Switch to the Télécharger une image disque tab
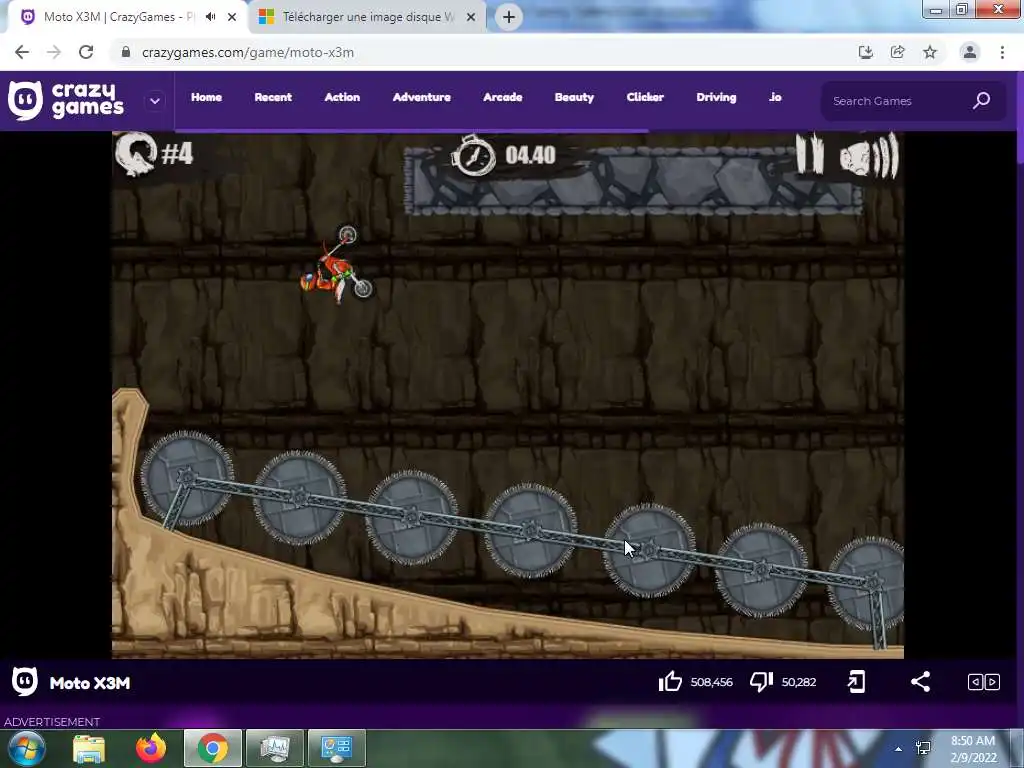1024x768 pixels. click(x=368, y=17)
